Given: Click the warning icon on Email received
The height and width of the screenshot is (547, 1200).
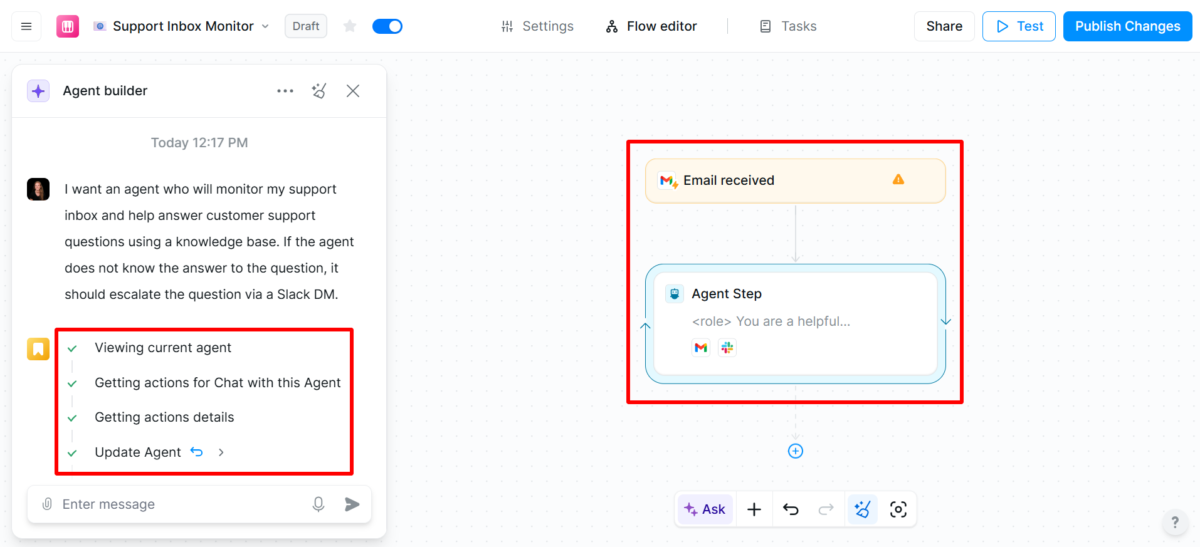Looking at the screenshot, I should (x=898, y=180).
